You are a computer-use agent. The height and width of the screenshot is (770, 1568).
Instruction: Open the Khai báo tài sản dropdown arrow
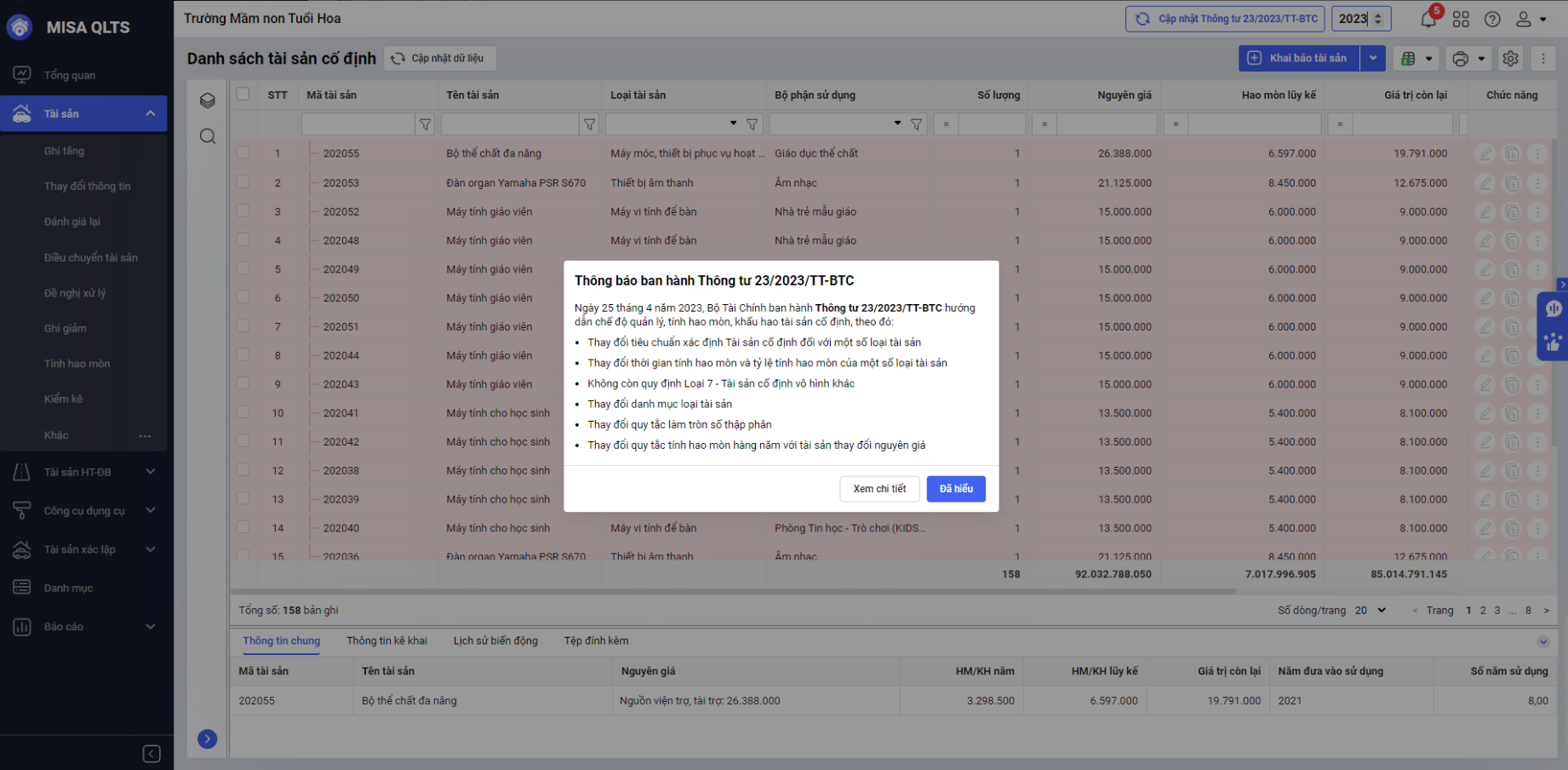[x=1373, y=58]
